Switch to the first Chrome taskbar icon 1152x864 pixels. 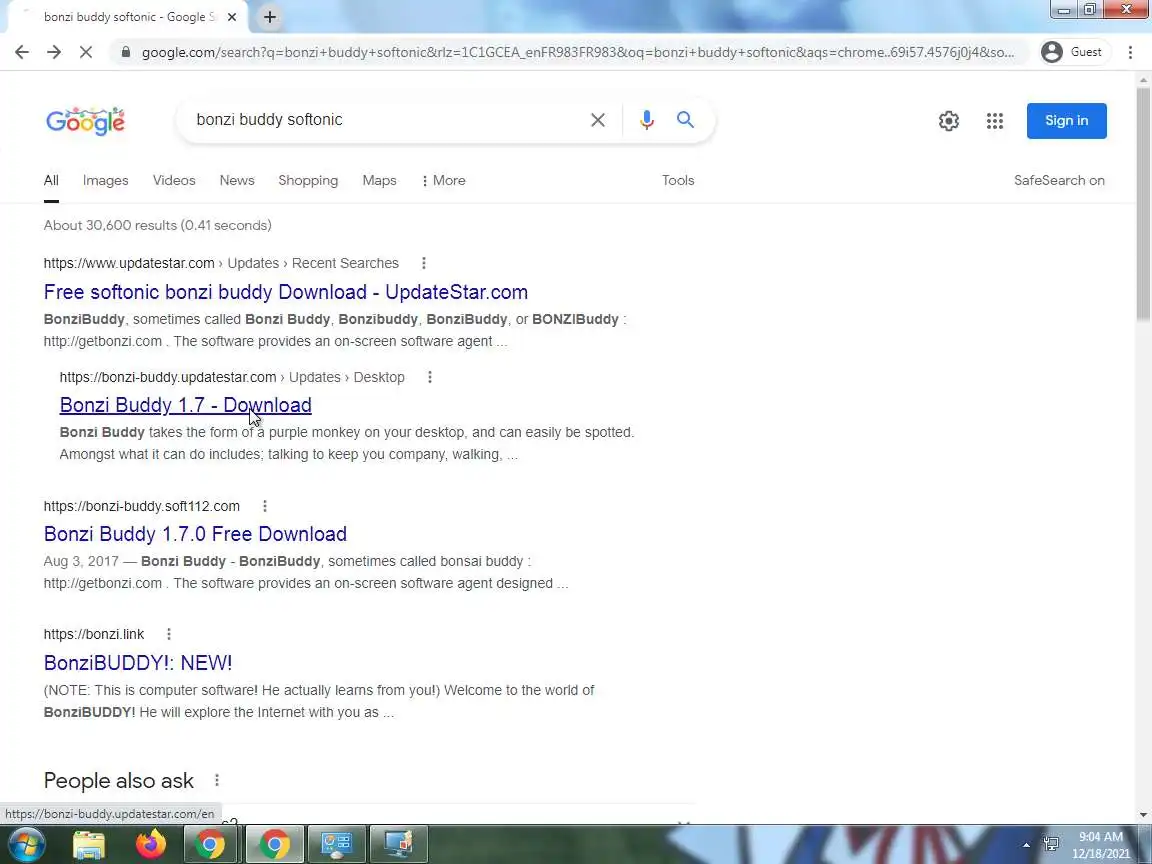click(210, 845)
